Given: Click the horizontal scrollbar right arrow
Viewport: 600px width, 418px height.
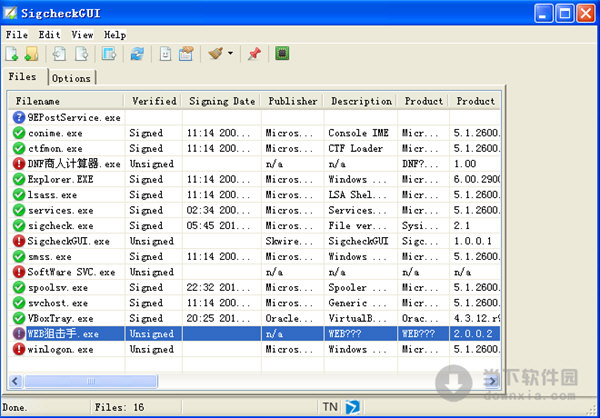Looking at the screenshot, I should click(x=492, y=381).
